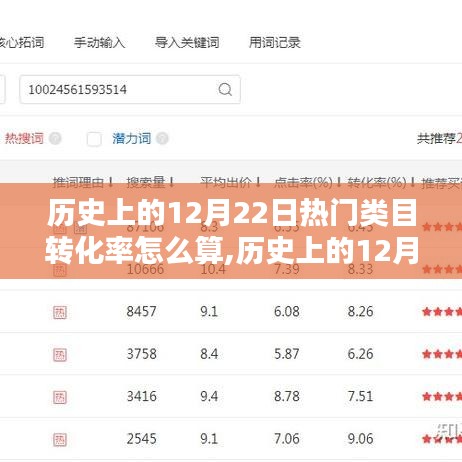Image resolution: width=462 pixels, height=462 pixels.
Task: Click search volume value 3416
Action: (x=142, y=396)
